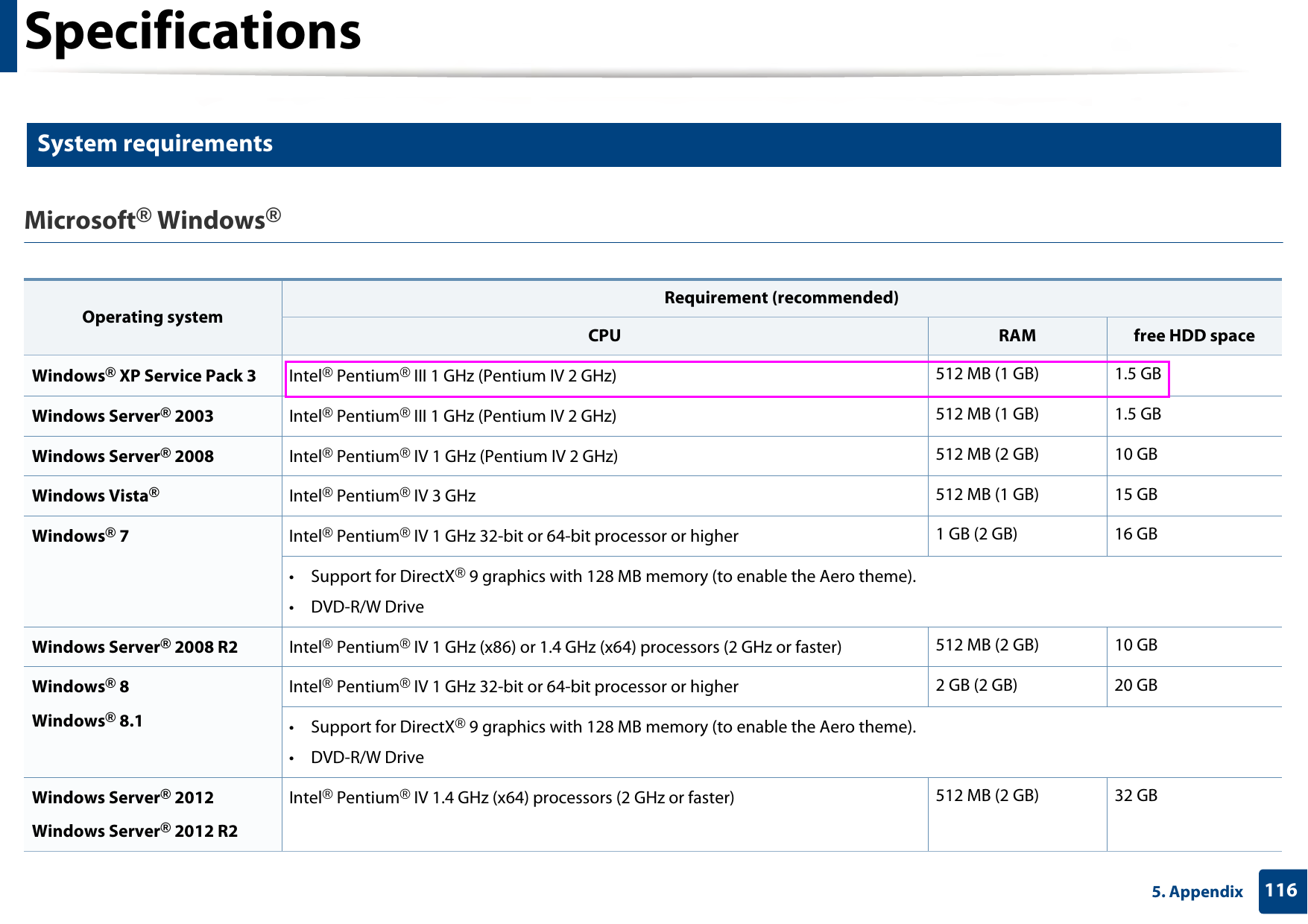This screenshot has height=924, width=1308.
Task: Click the "512 MB (2 GB)" RAM cell for Server 2008
Action: (x=987, y=454)
